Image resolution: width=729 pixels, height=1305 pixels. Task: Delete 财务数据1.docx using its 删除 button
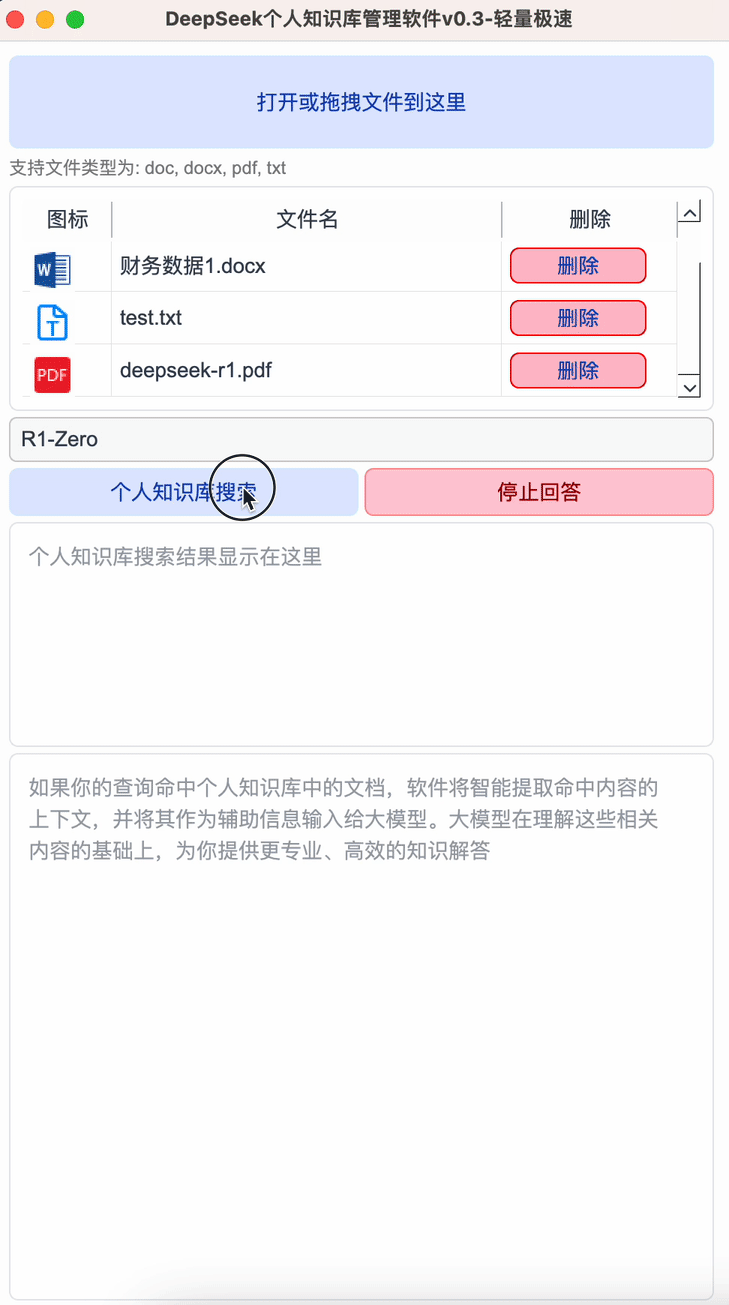pos(578,266)
